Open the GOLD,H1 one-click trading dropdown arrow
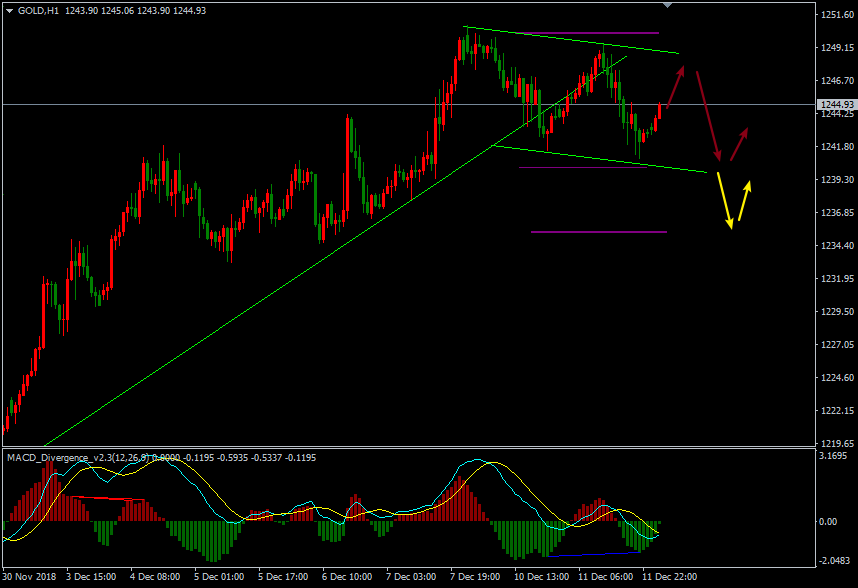 click(9, 10)
